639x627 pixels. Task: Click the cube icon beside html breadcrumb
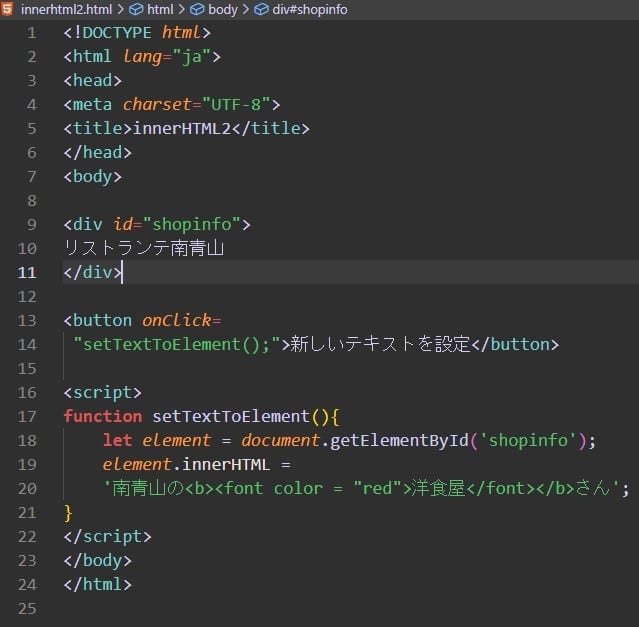coord(136,9)
